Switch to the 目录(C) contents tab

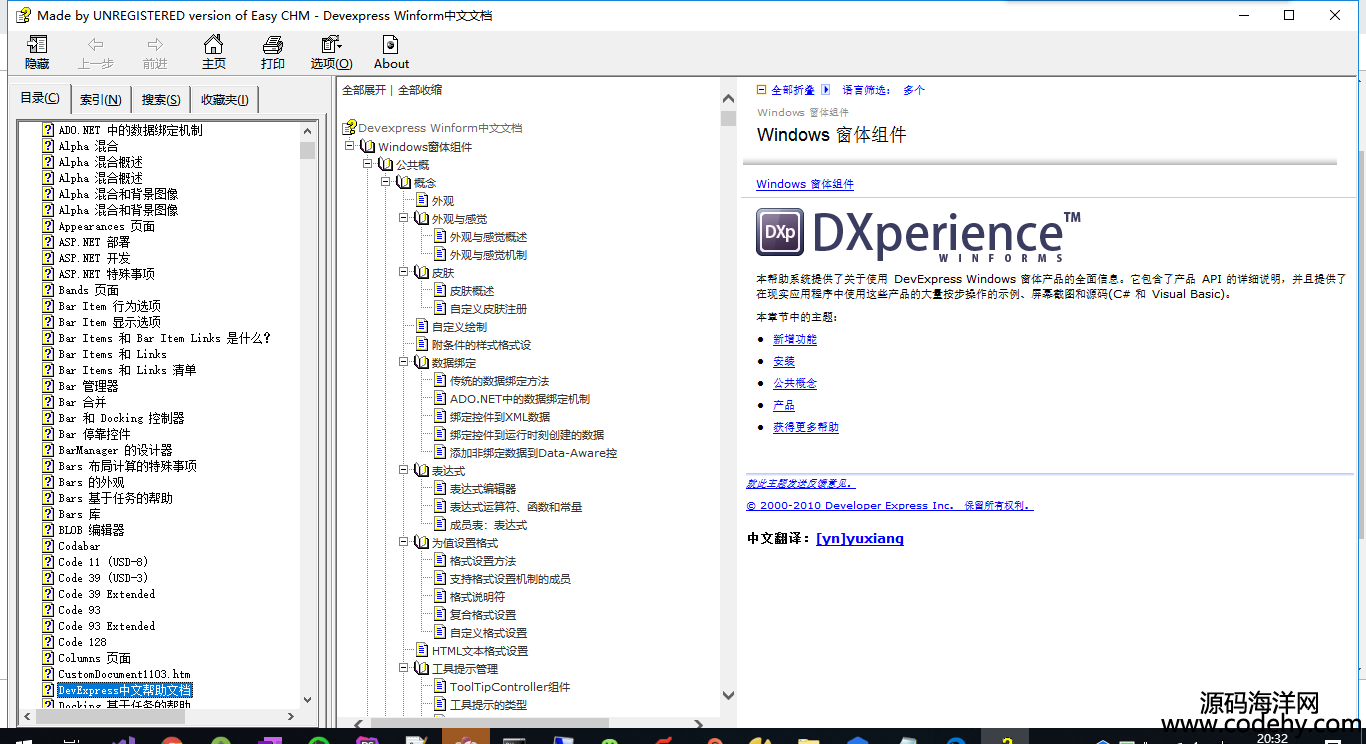coord(40,98)
